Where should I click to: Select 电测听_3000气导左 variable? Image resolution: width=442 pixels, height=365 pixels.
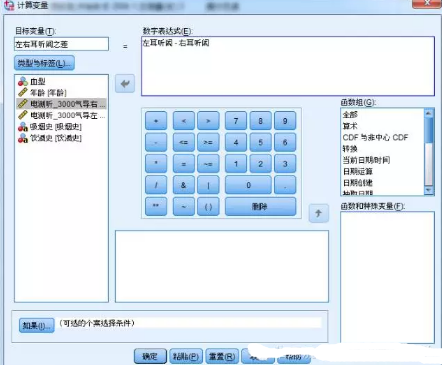(x=61, y=115)
